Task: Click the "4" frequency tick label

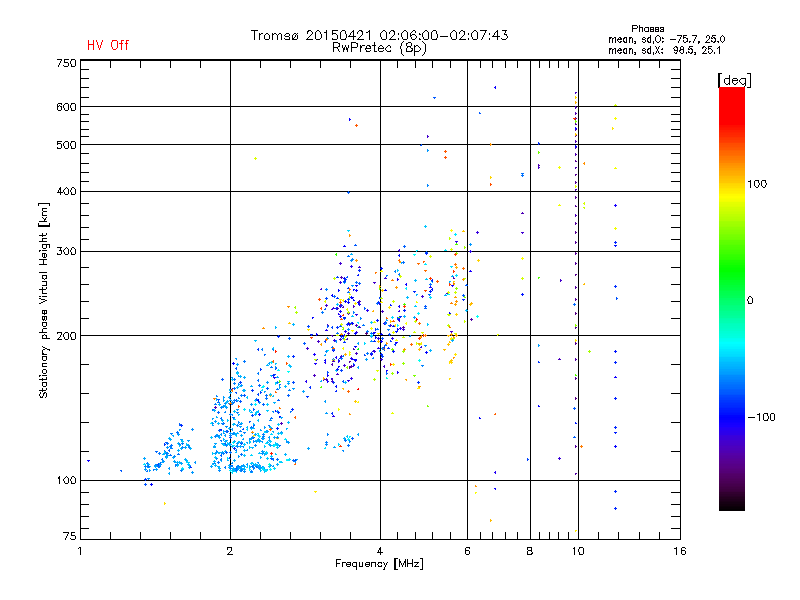Action: [x=380, y=551]
